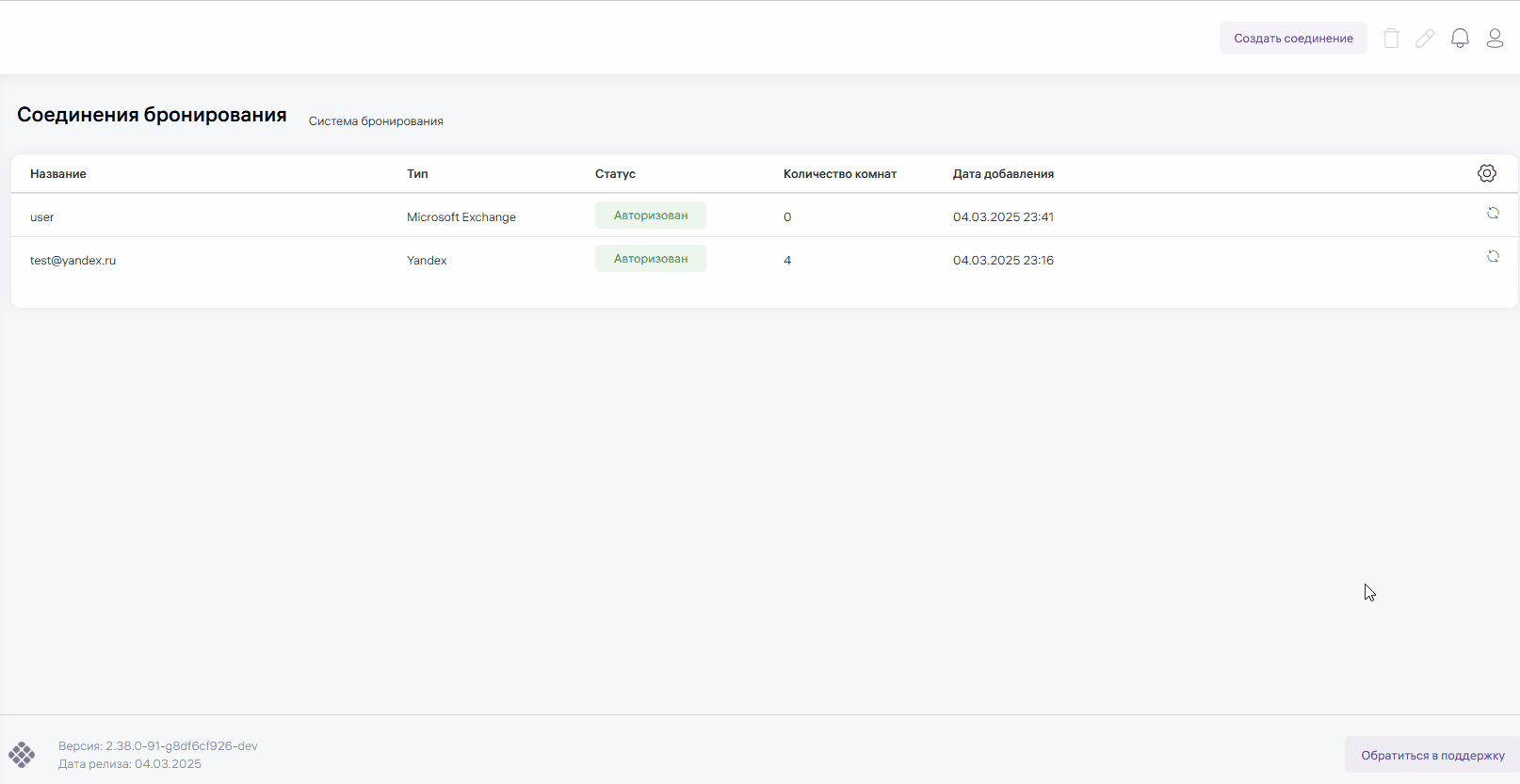Image resolution: width=1520 pixels, height=784 pixels.
Task: Select the test@yandex.ru connection name
Action: coord(73,261)
